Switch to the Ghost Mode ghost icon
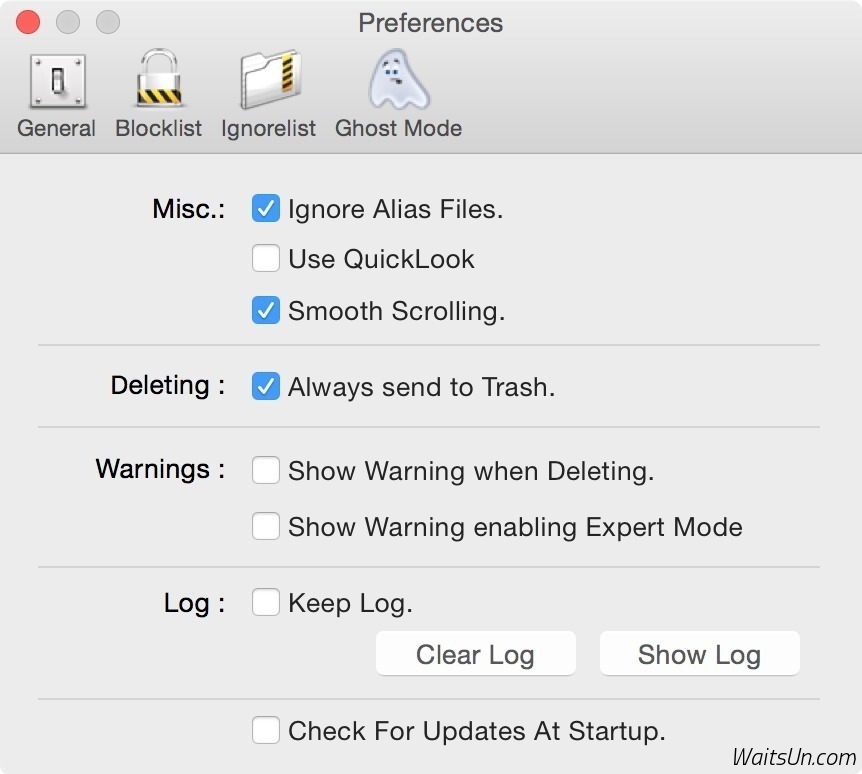 point(398,82)
